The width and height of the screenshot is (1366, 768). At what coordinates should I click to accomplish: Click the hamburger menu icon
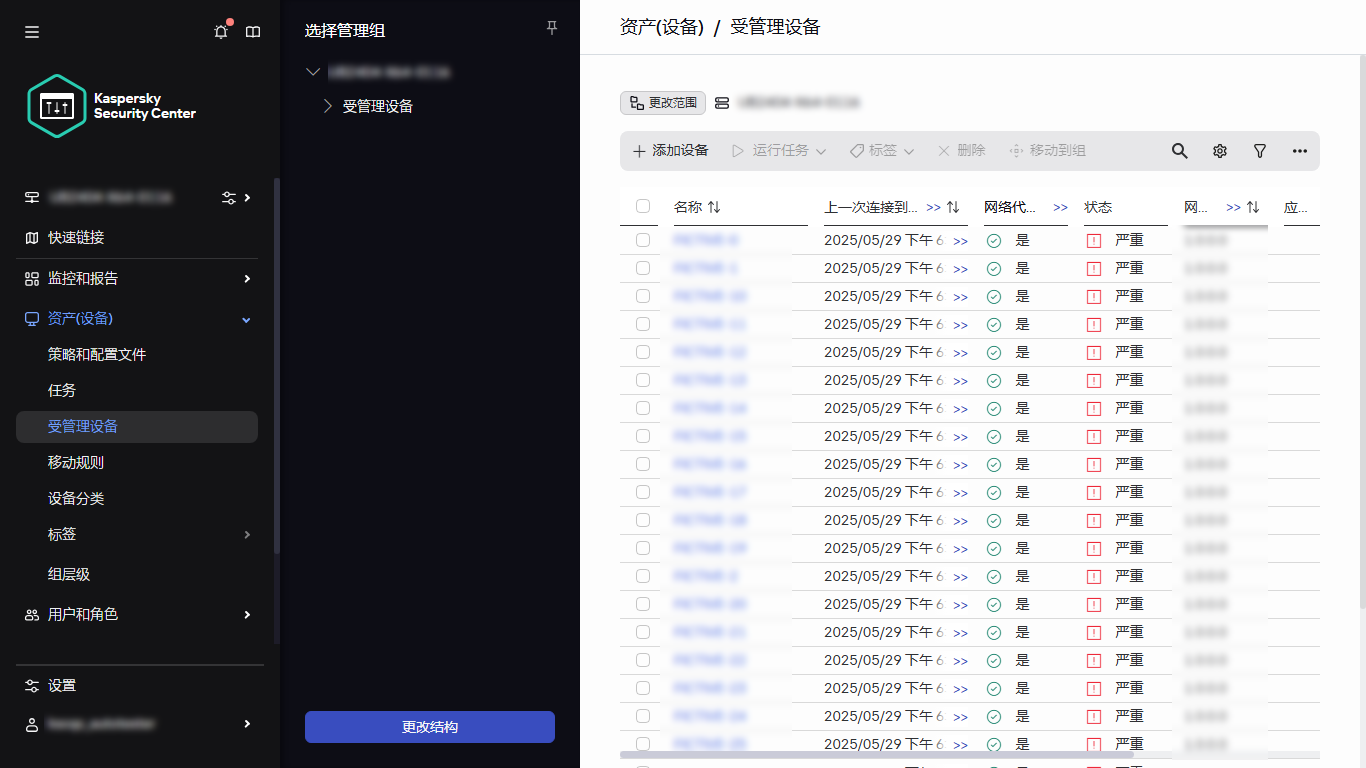click(x=31, y=31)
